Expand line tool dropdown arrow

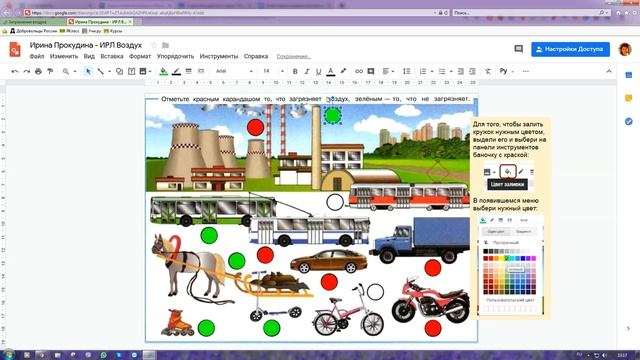109,72
